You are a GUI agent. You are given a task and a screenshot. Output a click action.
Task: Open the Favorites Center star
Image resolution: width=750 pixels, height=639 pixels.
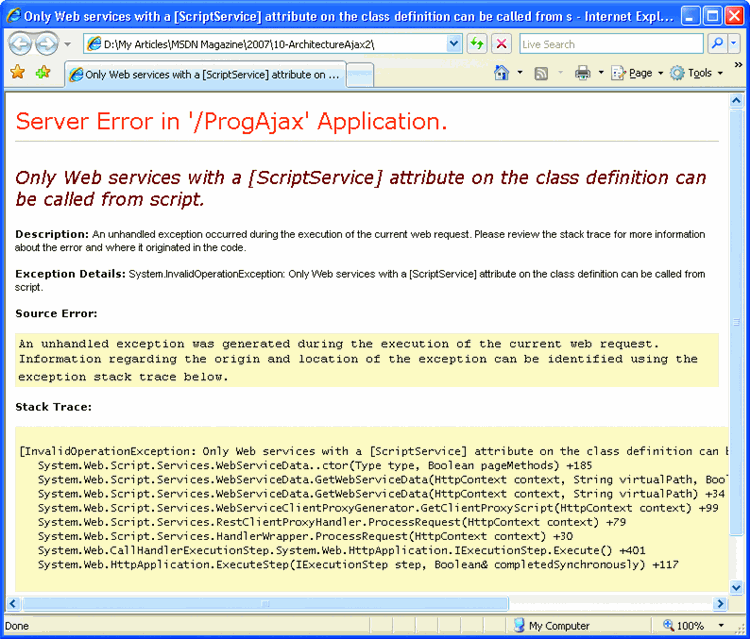pyautogui.click(x=17, y=73)
